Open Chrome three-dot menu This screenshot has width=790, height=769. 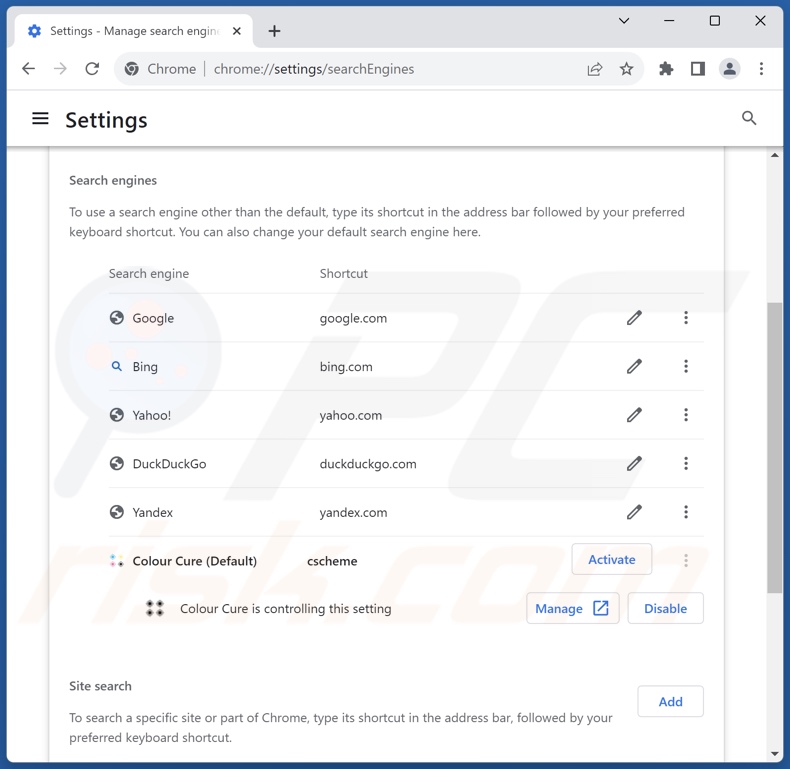761,69
